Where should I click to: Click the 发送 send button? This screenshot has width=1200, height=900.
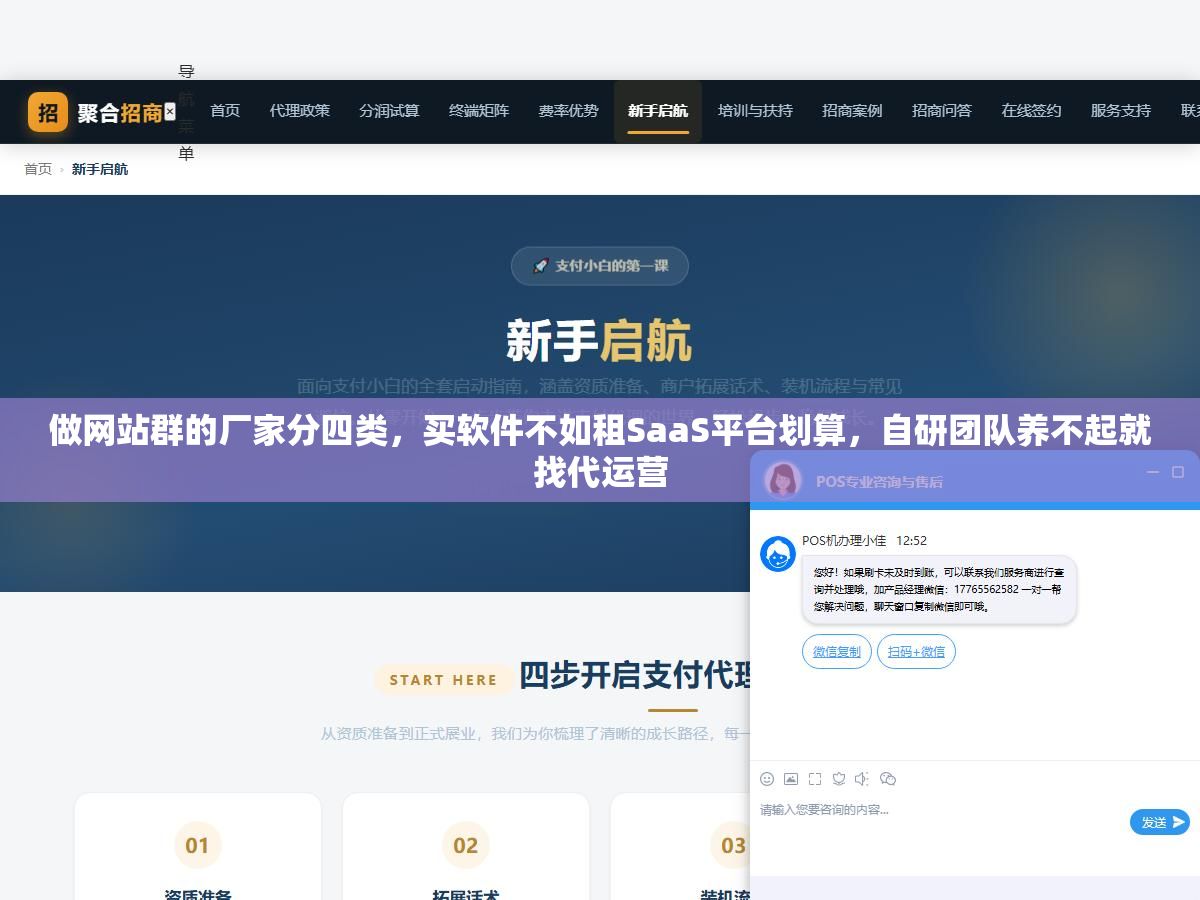pyautogui.click(x=1160, y=822)
